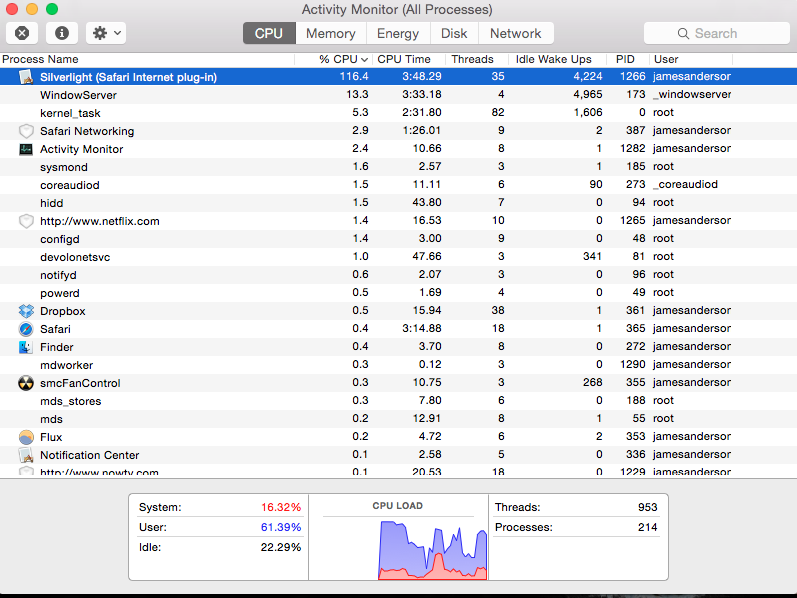Image resolution: width=797 pixels, height=598 pixels.
Task: Toggle % CPU sort direction arrow
Action: tap(364, 60)
